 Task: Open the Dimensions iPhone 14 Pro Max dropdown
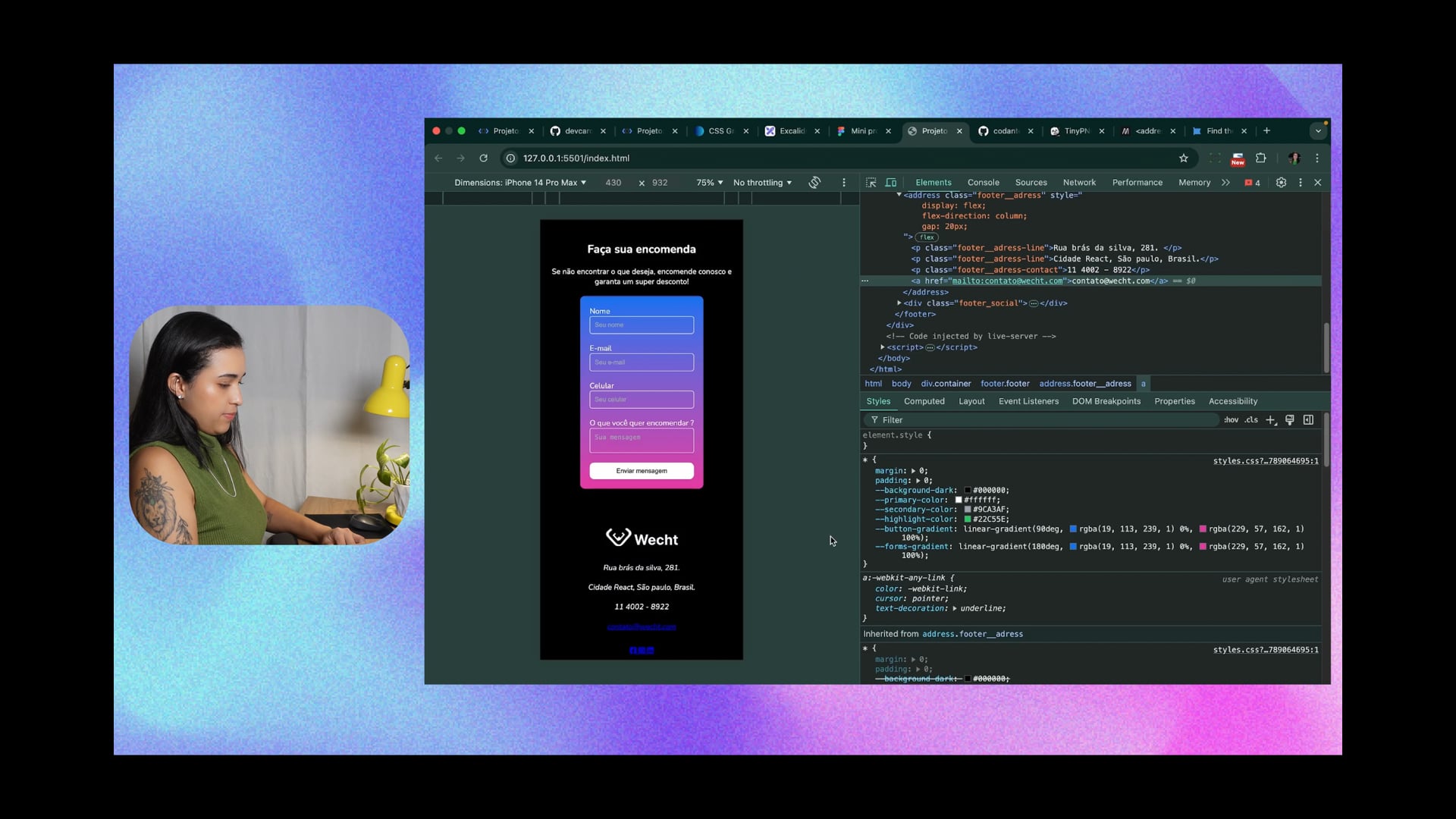[520, 183]
